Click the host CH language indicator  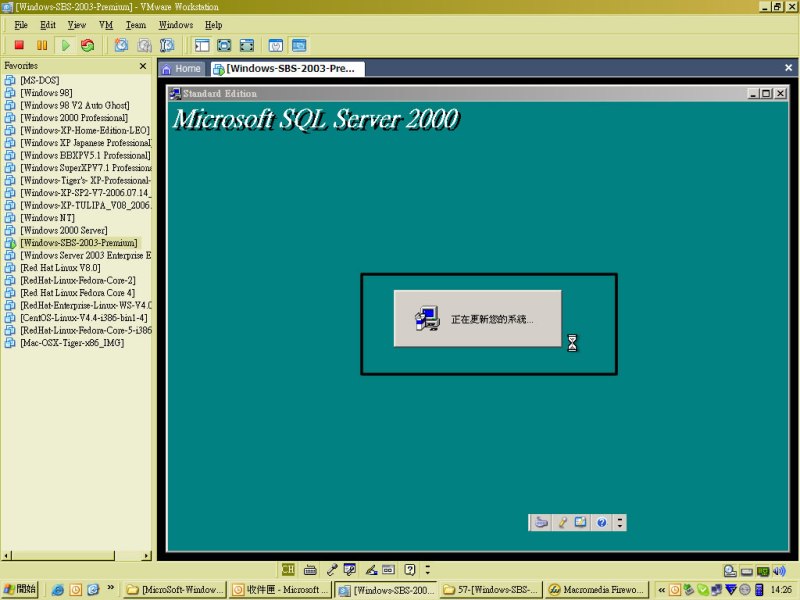[x=288, y=569]
